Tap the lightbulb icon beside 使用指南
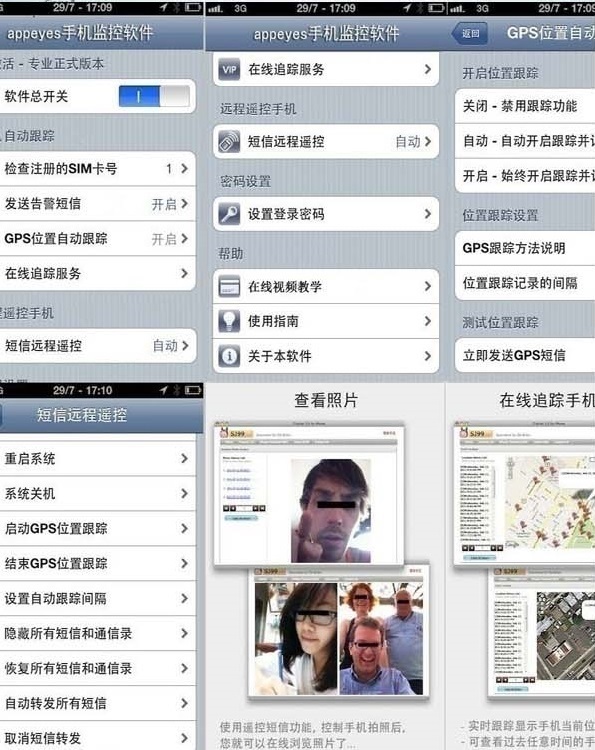This screenshot has width=595, height=750. (x=230, y=321)
